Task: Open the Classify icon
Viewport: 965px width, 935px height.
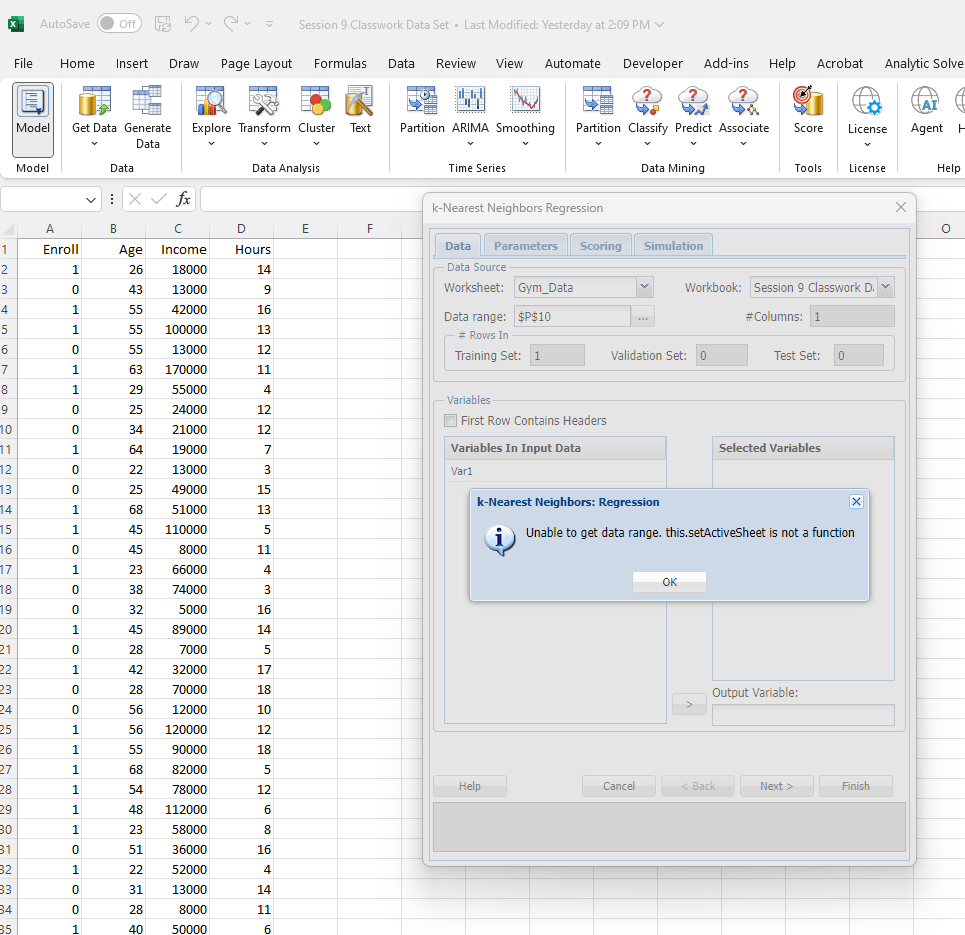Action: click(647, 117)
